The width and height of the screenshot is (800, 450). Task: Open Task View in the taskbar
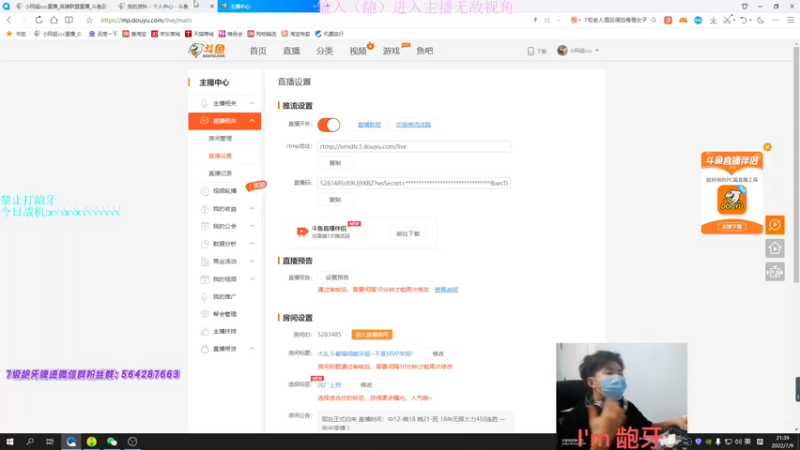[49, 441]
